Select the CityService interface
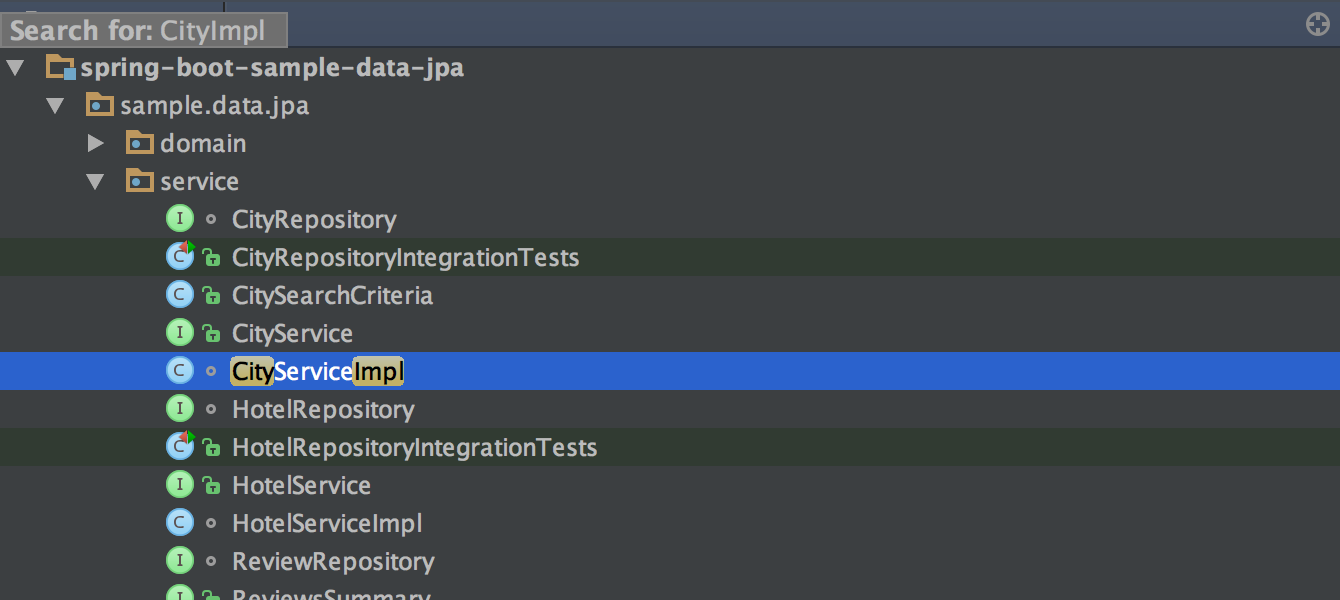The width and height of the screenshot is (1340, 600). 292,333
